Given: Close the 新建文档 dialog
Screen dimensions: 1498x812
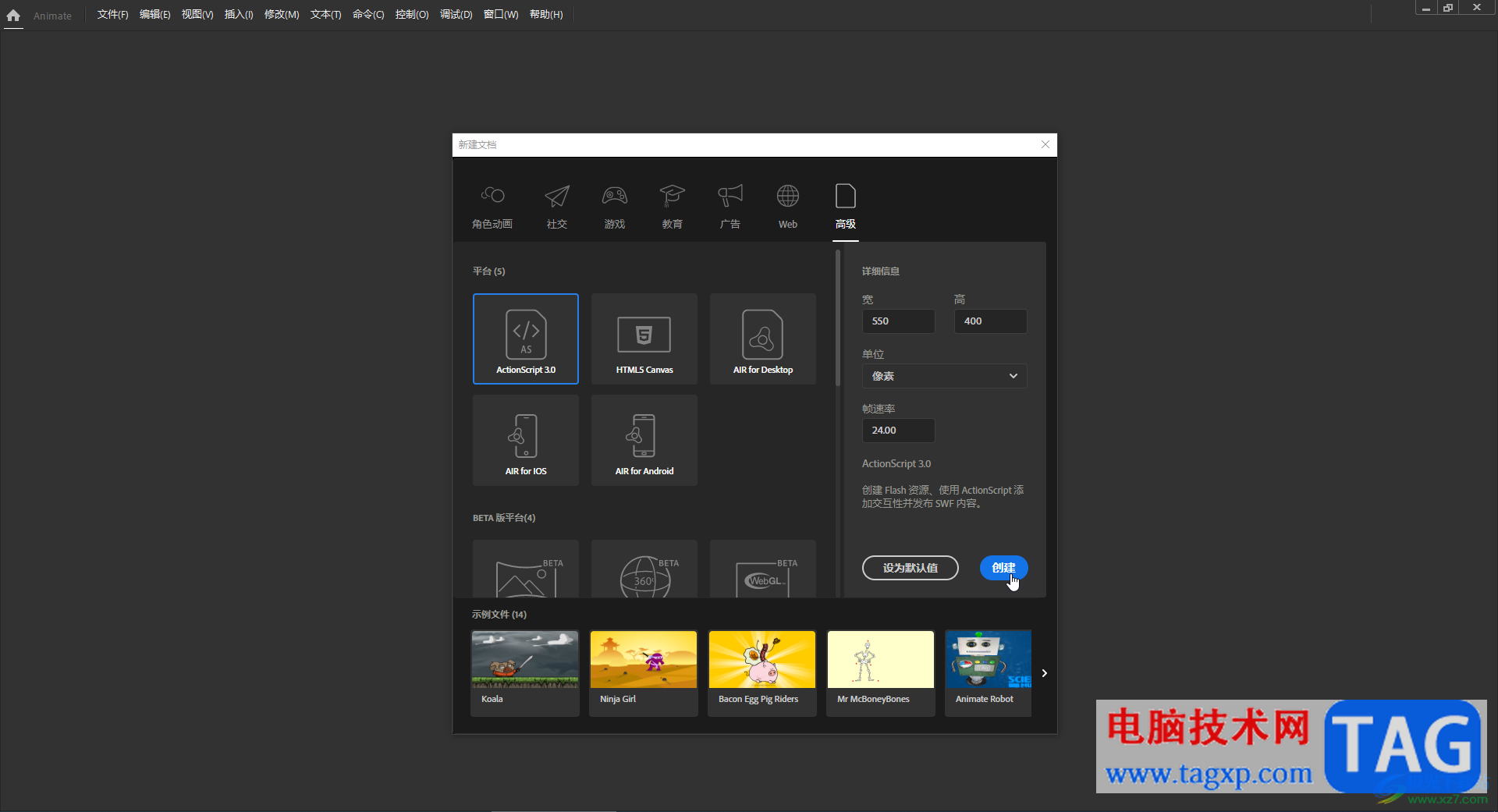Looking at the screenshot, I should tap(1045, 144).
